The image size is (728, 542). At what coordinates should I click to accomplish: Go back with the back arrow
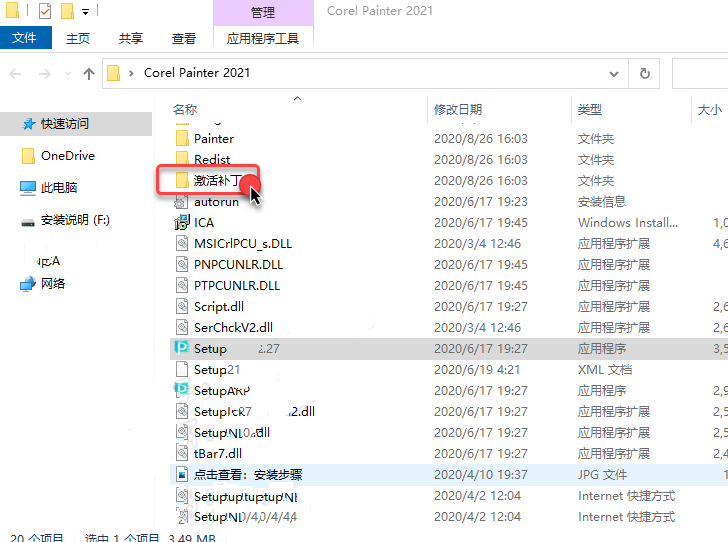[x=15, y=73]
